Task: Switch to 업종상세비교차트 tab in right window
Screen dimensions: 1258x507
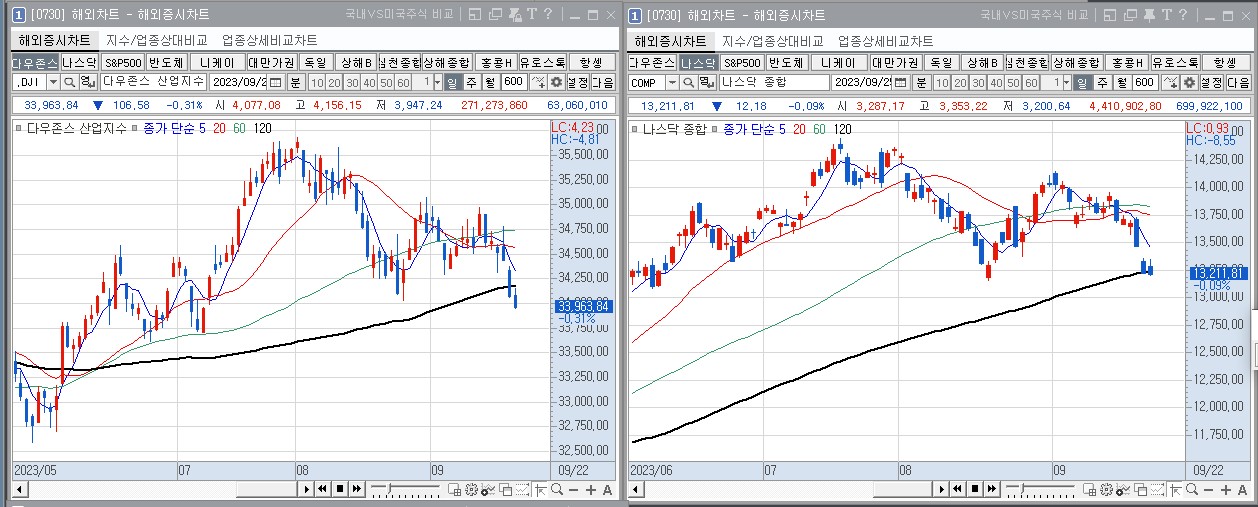Action: click(x=885, y=41)
